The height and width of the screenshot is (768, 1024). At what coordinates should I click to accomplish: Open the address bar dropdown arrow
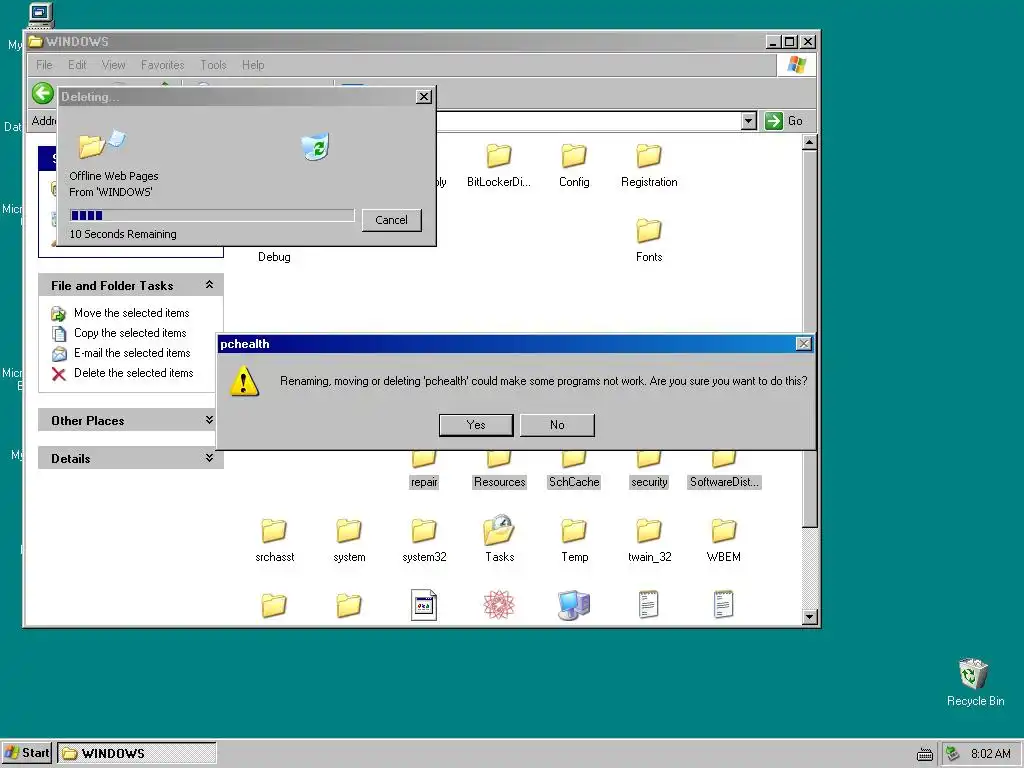pos(748,121)
